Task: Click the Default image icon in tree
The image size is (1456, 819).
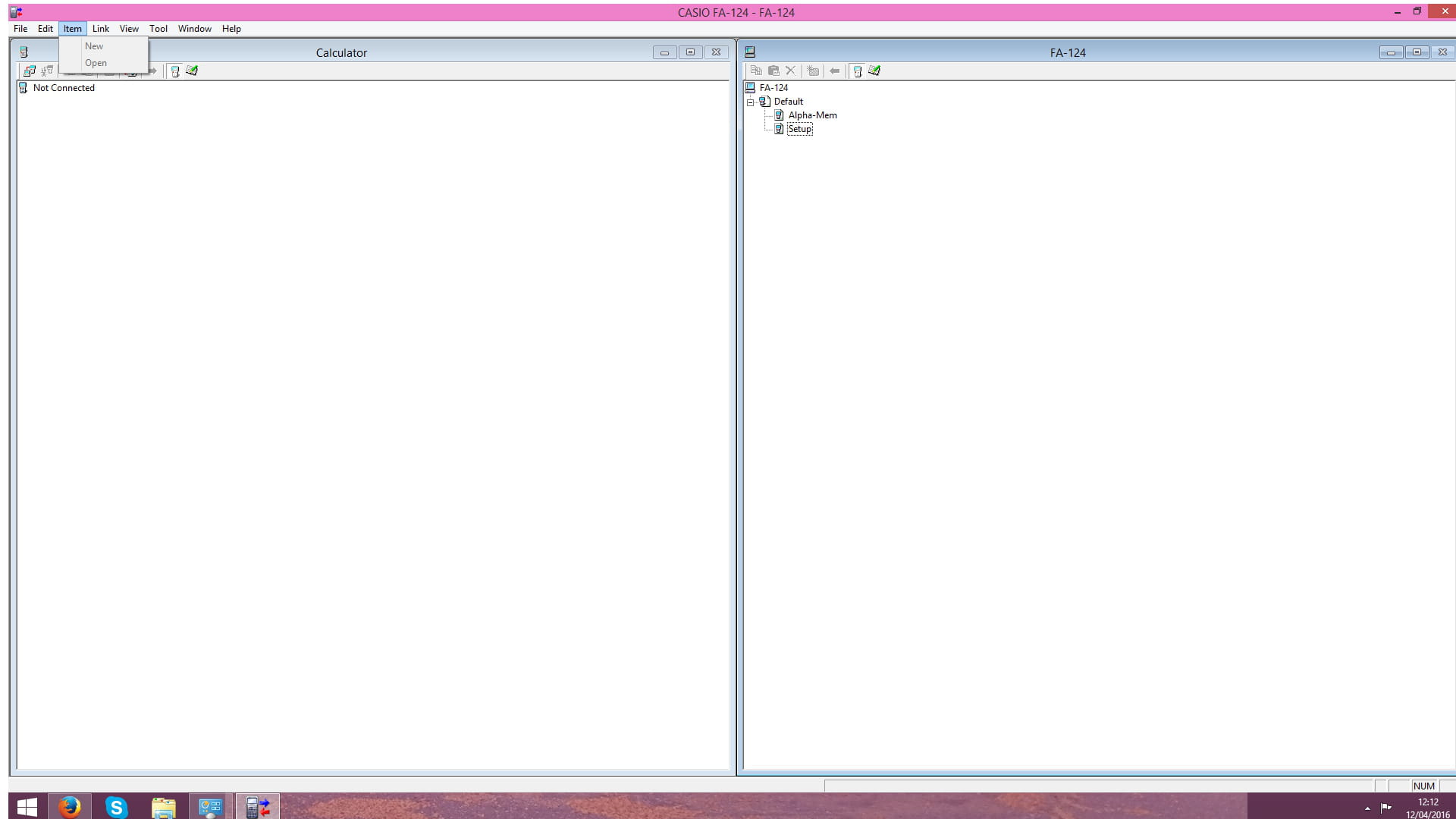Action: click(764, 102)
